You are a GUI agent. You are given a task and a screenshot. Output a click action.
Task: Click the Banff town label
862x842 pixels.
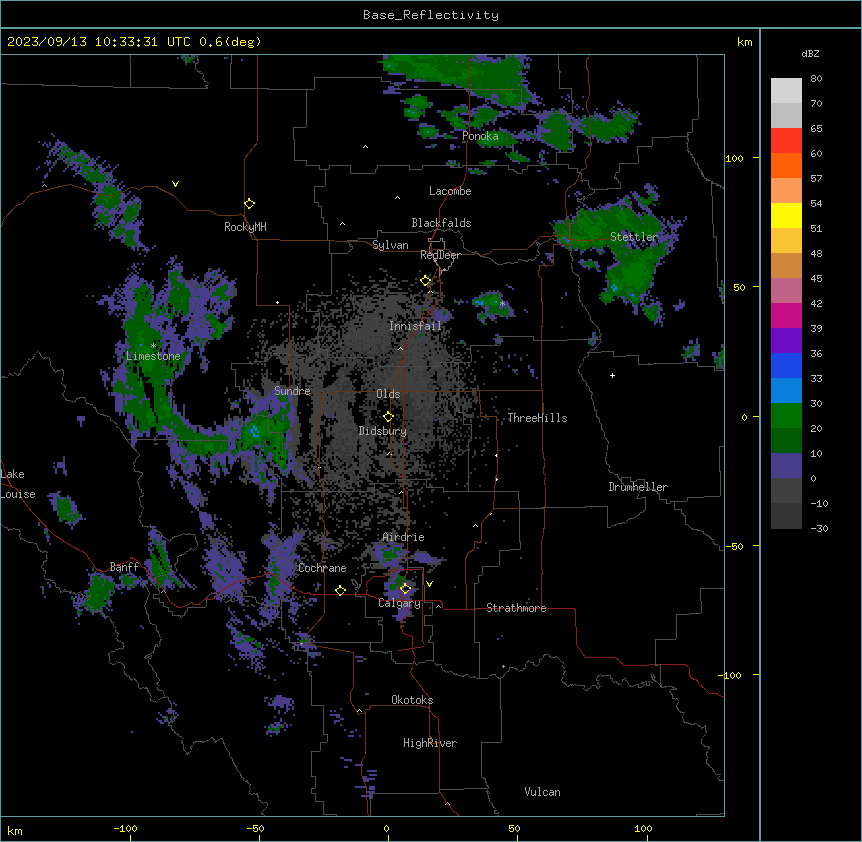pyautogui.click(x=124, y=567)
